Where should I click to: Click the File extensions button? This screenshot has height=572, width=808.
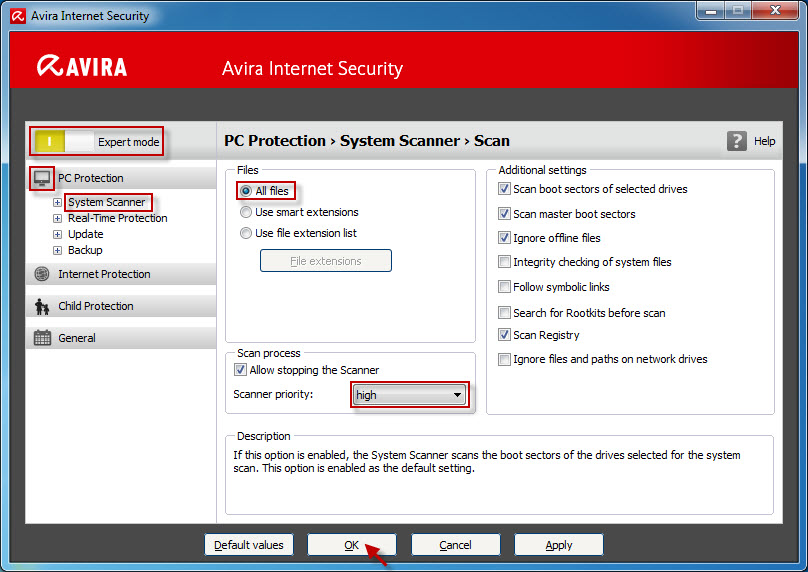point(326,261)
